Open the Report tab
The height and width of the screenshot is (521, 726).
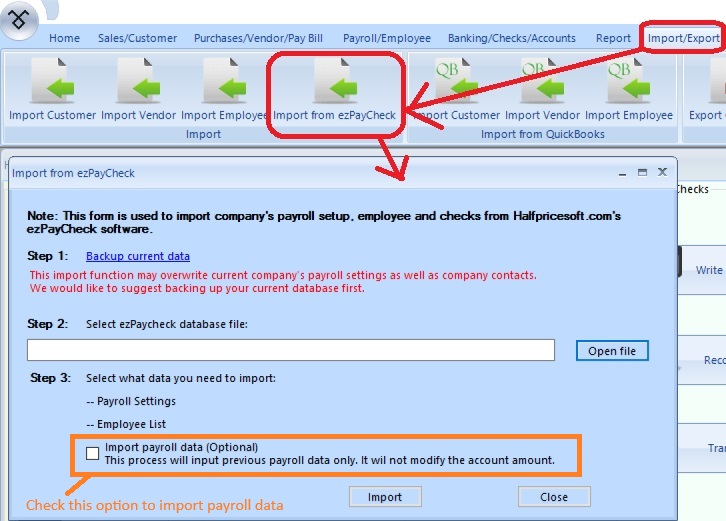[x=613, y=38]
